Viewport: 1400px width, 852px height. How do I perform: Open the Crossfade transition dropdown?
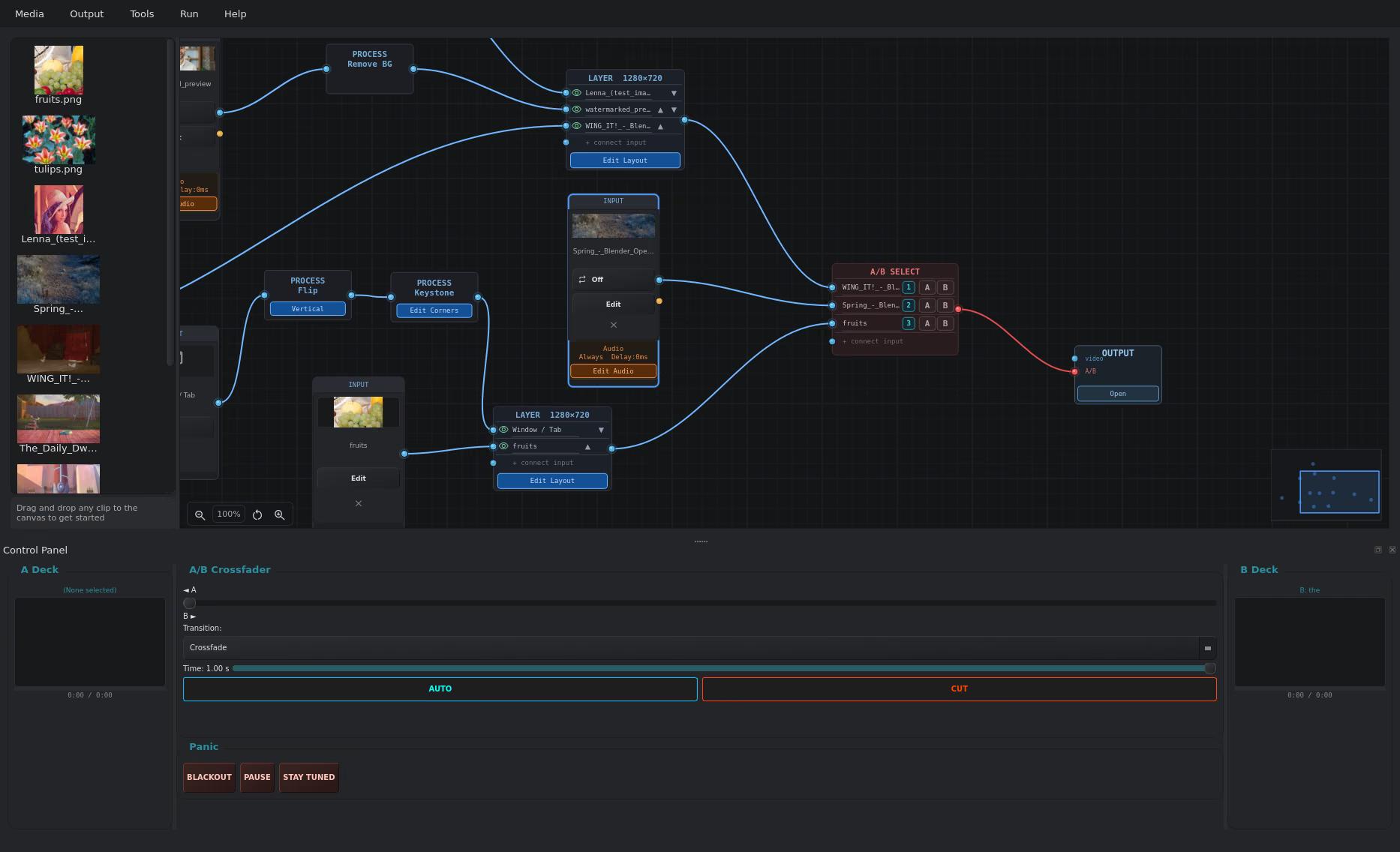click(x=698, y=647)
